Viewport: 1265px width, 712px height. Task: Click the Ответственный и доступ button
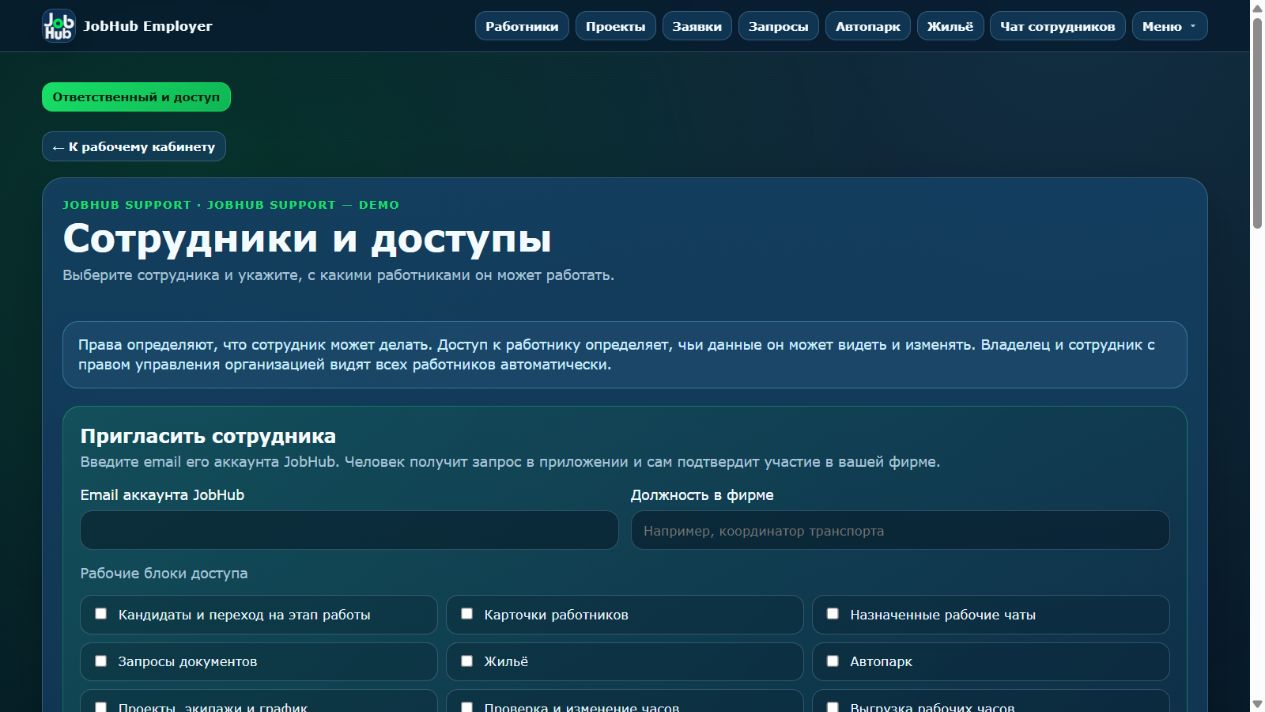[x=136, y=97]
